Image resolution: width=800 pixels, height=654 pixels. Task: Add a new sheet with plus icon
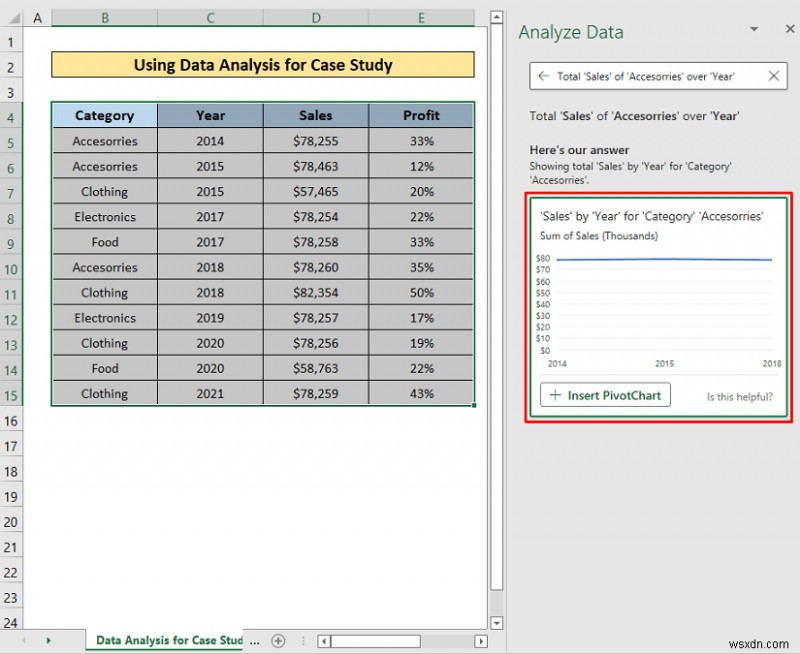click(x=278, y=641)
